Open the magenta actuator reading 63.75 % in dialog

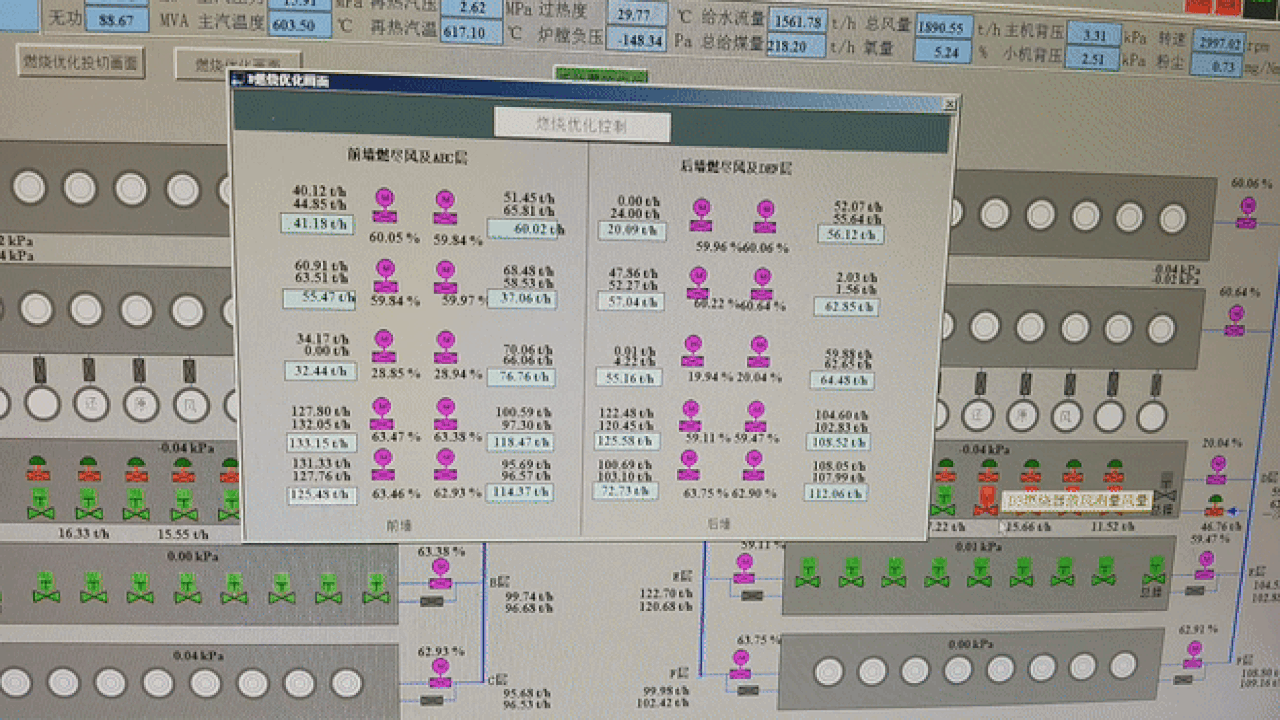tap(688, 465)
